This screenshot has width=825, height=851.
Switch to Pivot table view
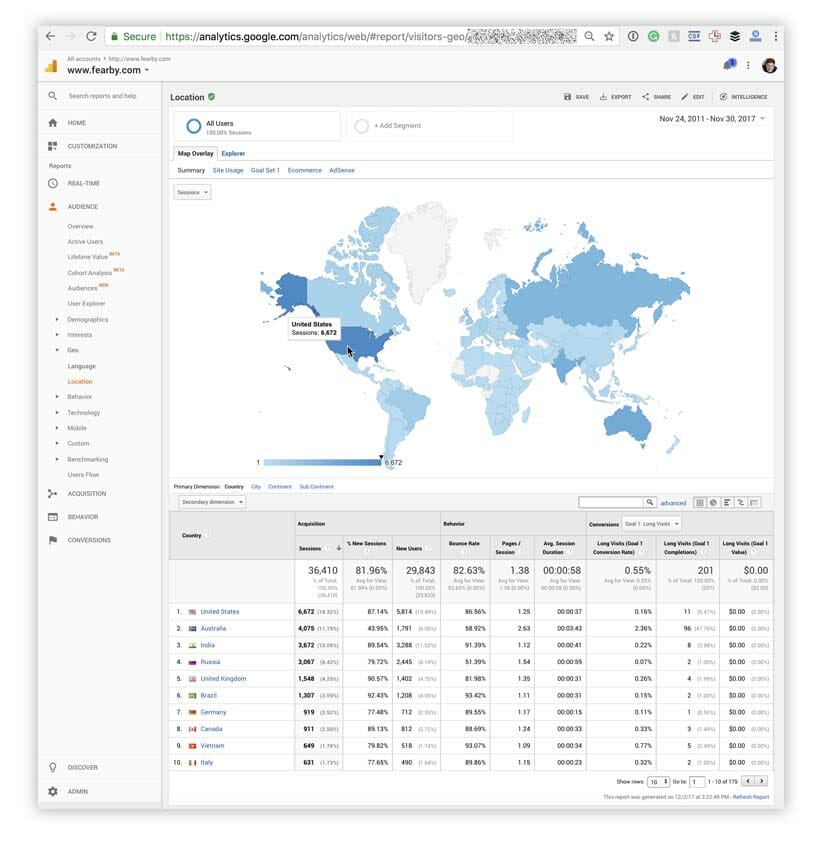pyautogui.click(x=754, y=503)
